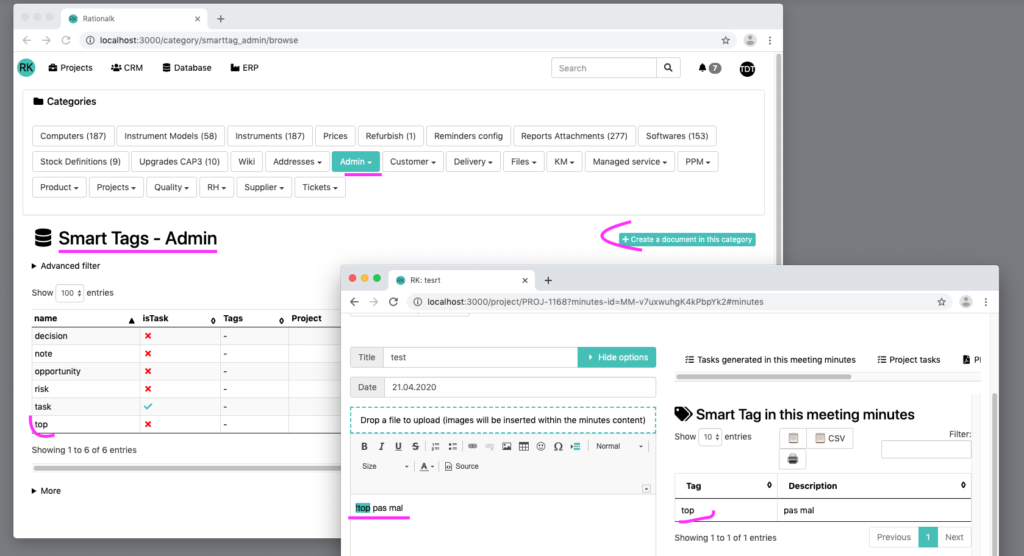Sort the table by isTask column
This screenshot has height=556, width=1024.
pos(177,318)
